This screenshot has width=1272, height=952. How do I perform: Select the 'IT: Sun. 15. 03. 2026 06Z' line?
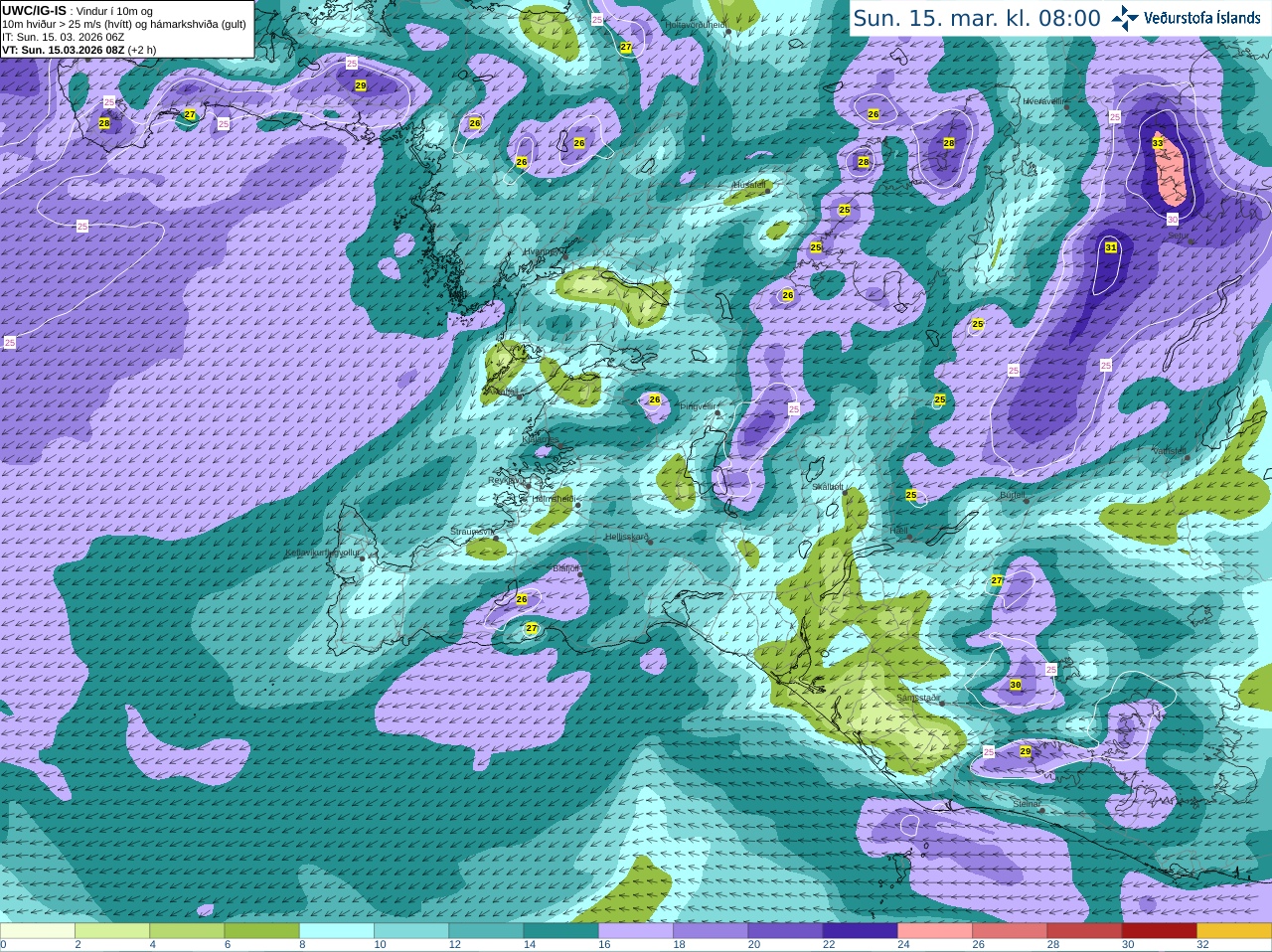63,37
